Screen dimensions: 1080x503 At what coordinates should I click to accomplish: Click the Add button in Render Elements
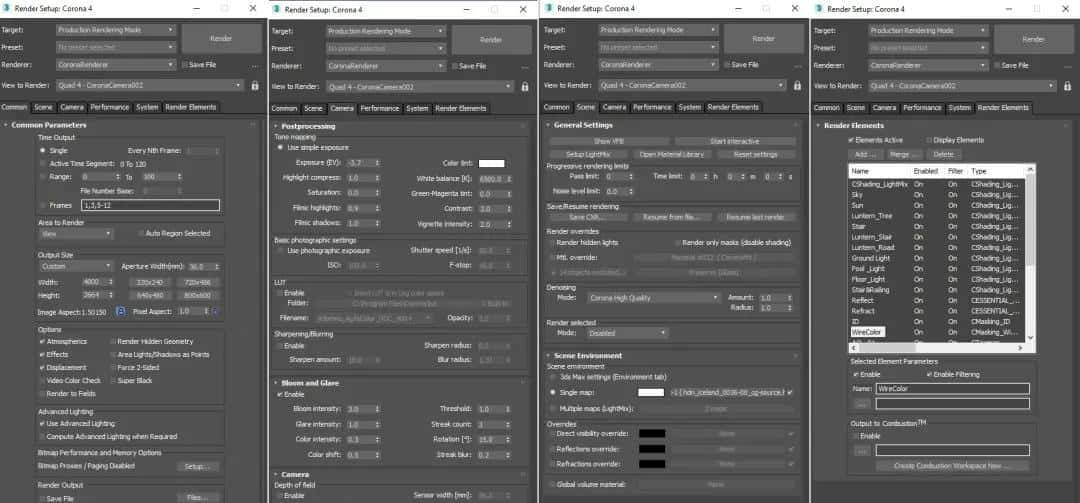point(865,154)
